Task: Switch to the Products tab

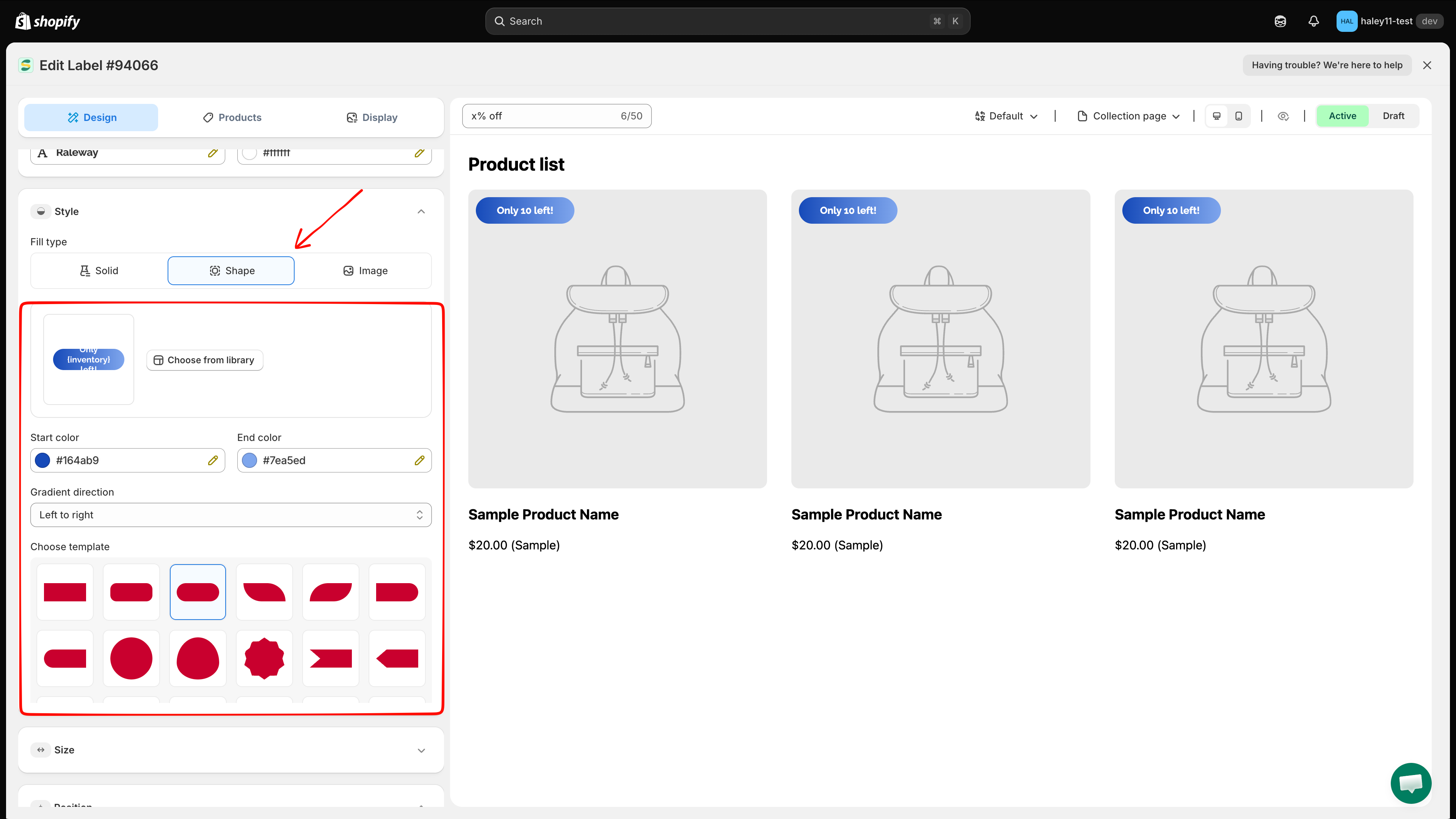Action: point(232,118)
